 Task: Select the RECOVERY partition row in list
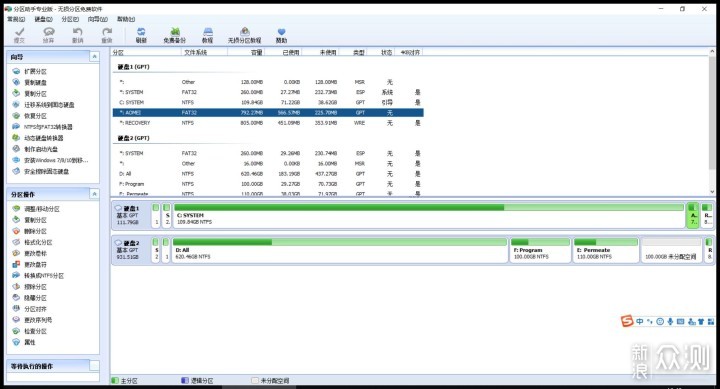(268, 123)
